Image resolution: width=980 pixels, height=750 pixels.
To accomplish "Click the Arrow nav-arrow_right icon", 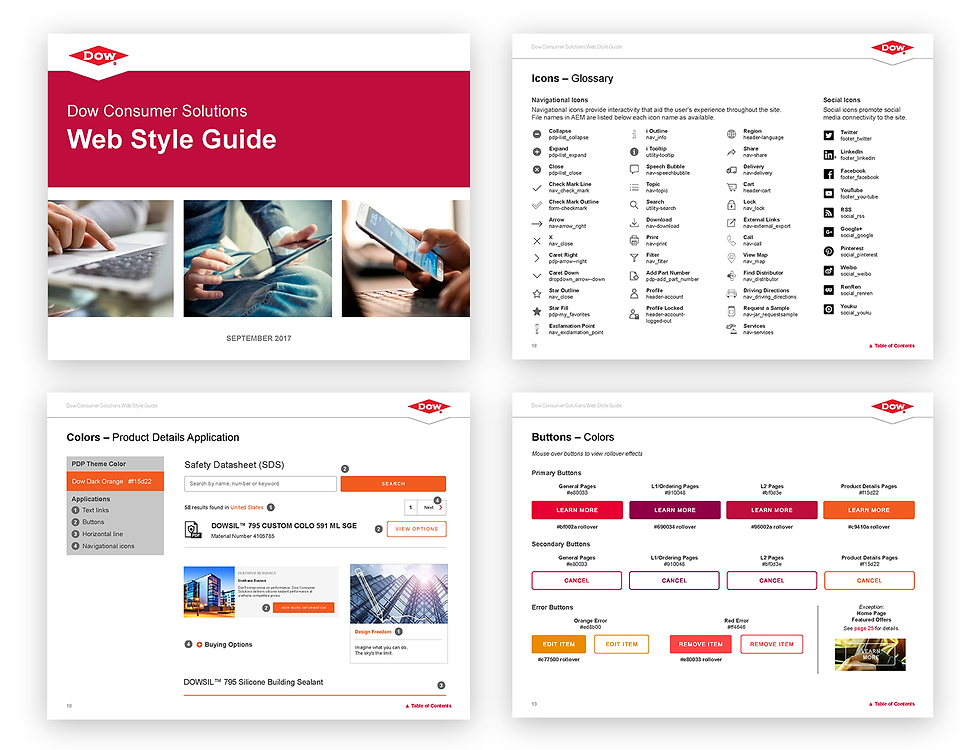I will pos(537,223).
